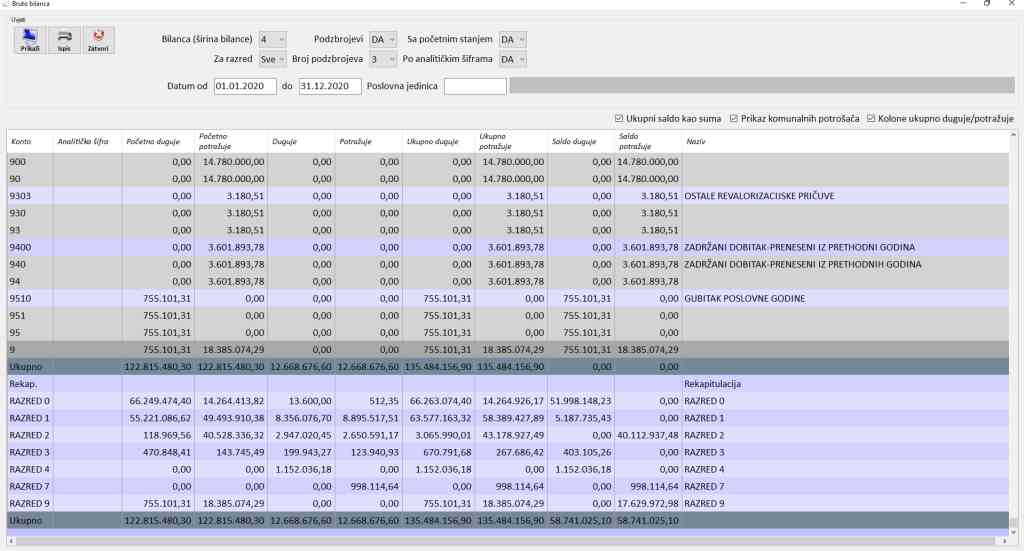Viewport: 1024px width, 551px height.
Task: Click the Ispis printer icon
Action: click(x=65, y=39)
